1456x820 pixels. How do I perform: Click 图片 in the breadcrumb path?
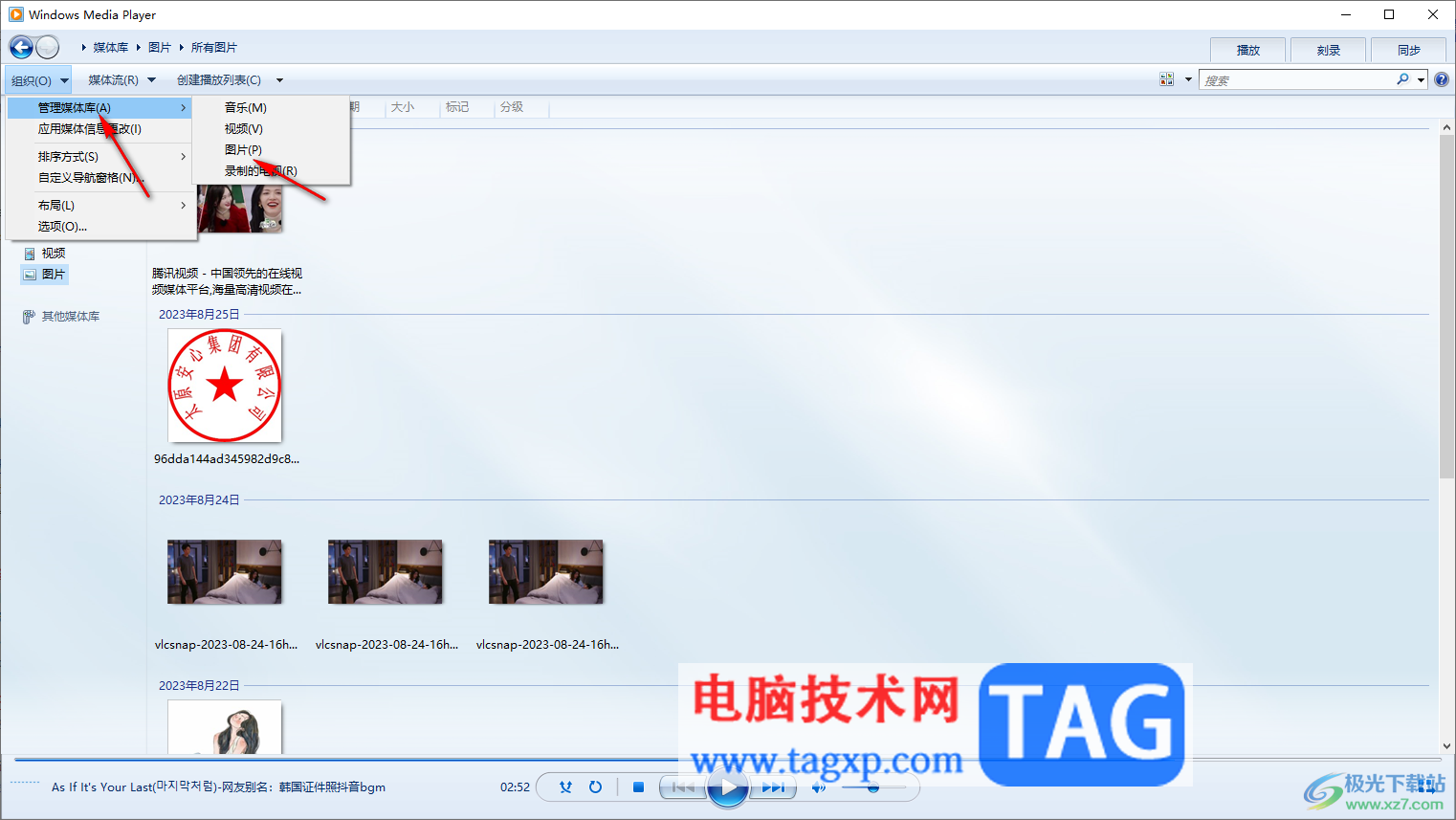click(160, 47)
